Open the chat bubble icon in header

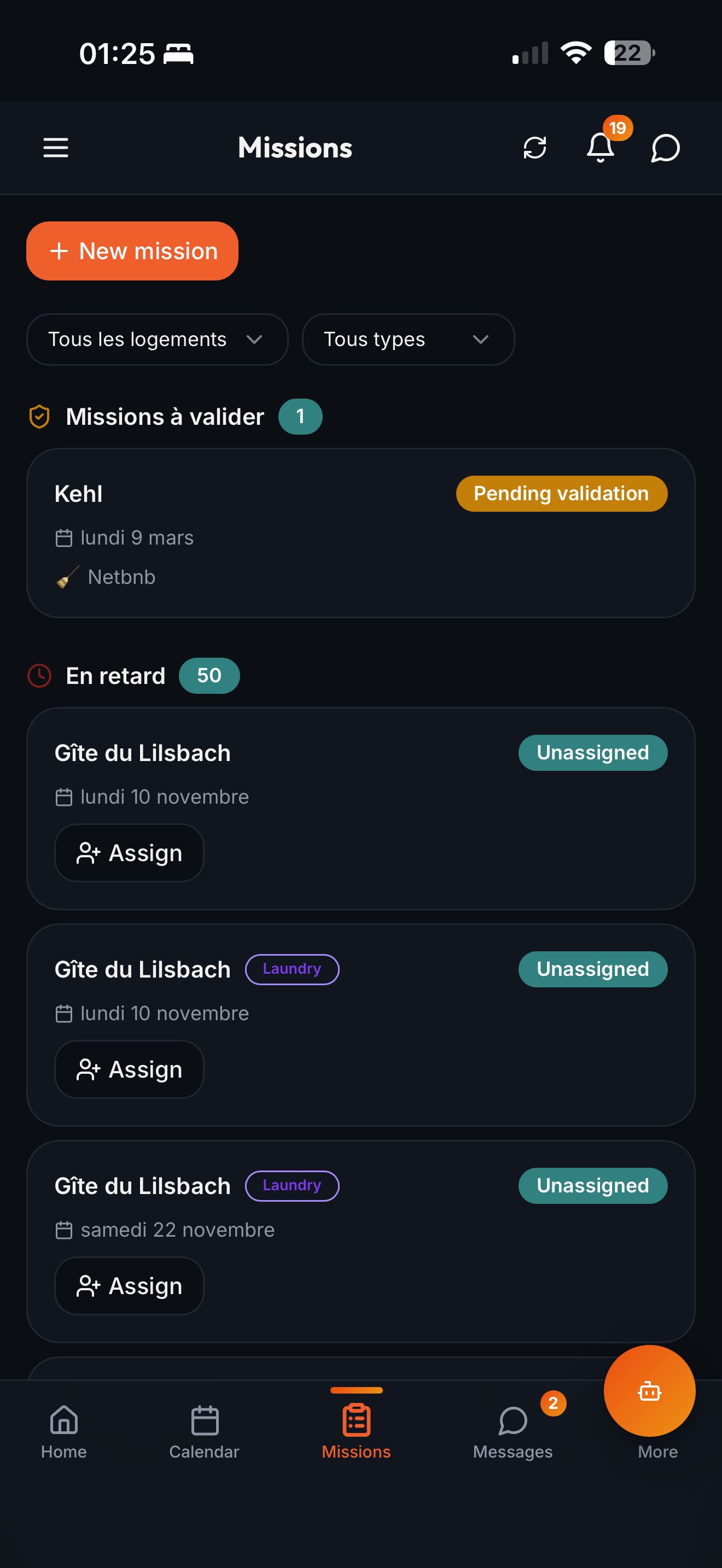click(665, 148)
